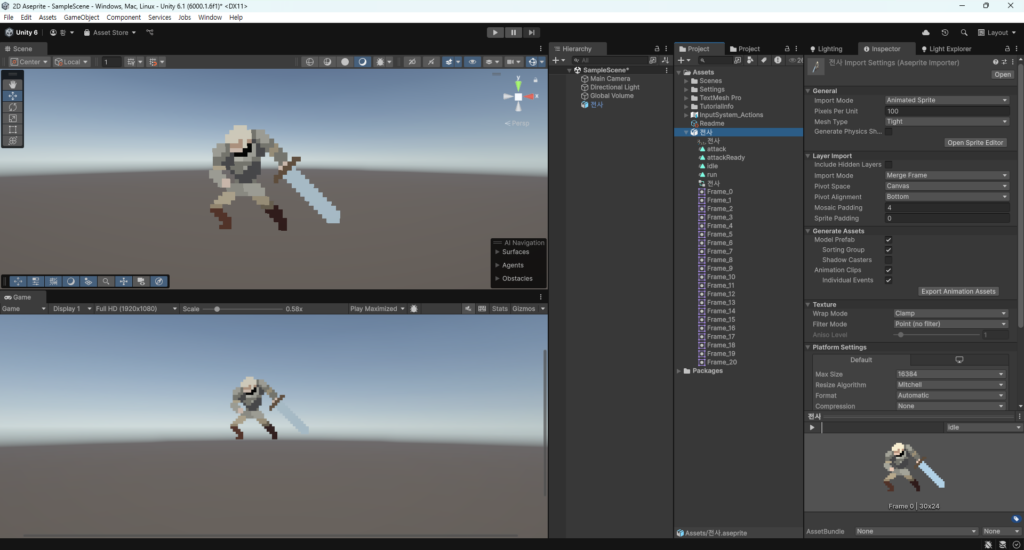1024x550 pixels.
Task: Open the Mesh Type dropdown
Action: point(946,121)
